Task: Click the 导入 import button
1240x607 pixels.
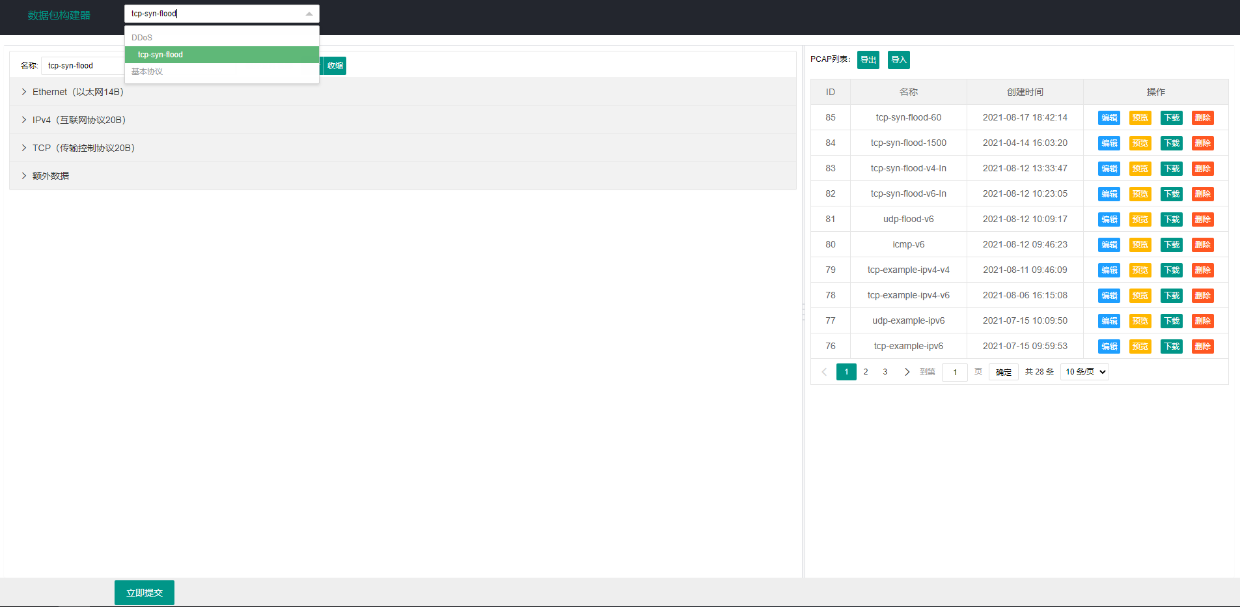Action: [x=899, y=60]
